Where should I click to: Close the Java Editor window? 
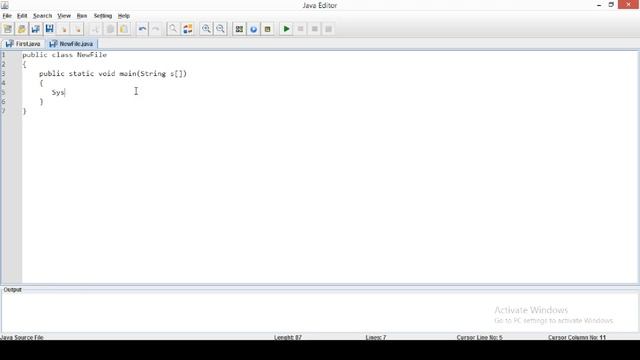click(x=629, y=4)
